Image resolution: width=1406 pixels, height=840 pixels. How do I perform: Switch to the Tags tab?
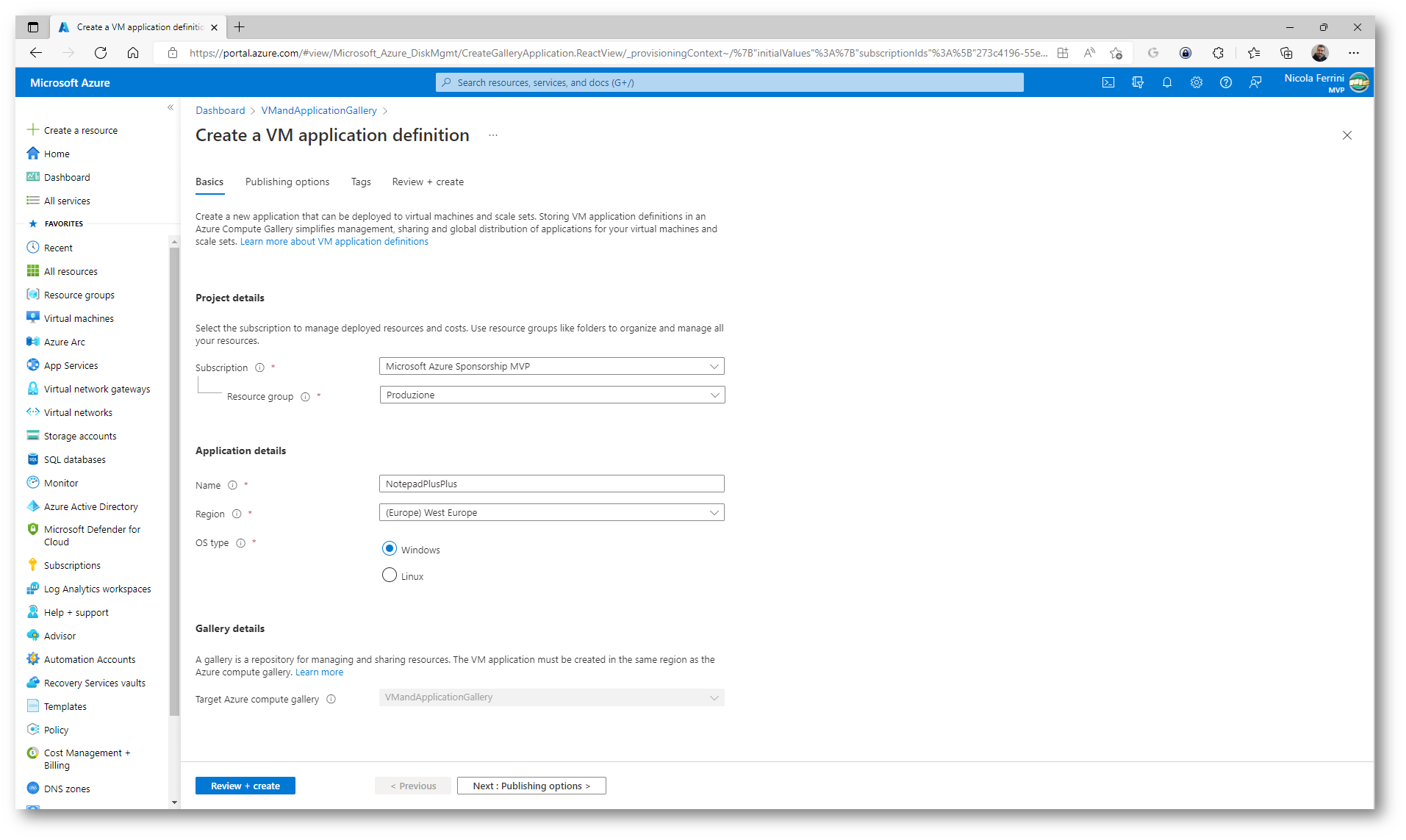coord(360,182)
